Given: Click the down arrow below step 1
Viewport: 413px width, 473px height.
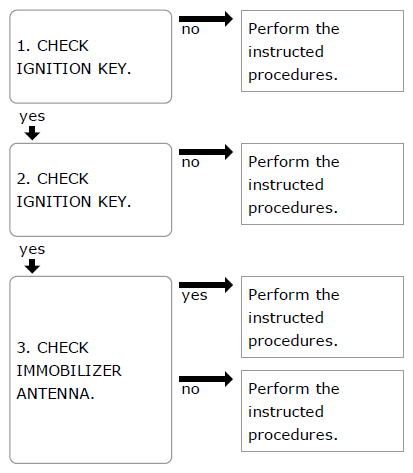Looking at the screenshot, I should pos(32,133).
